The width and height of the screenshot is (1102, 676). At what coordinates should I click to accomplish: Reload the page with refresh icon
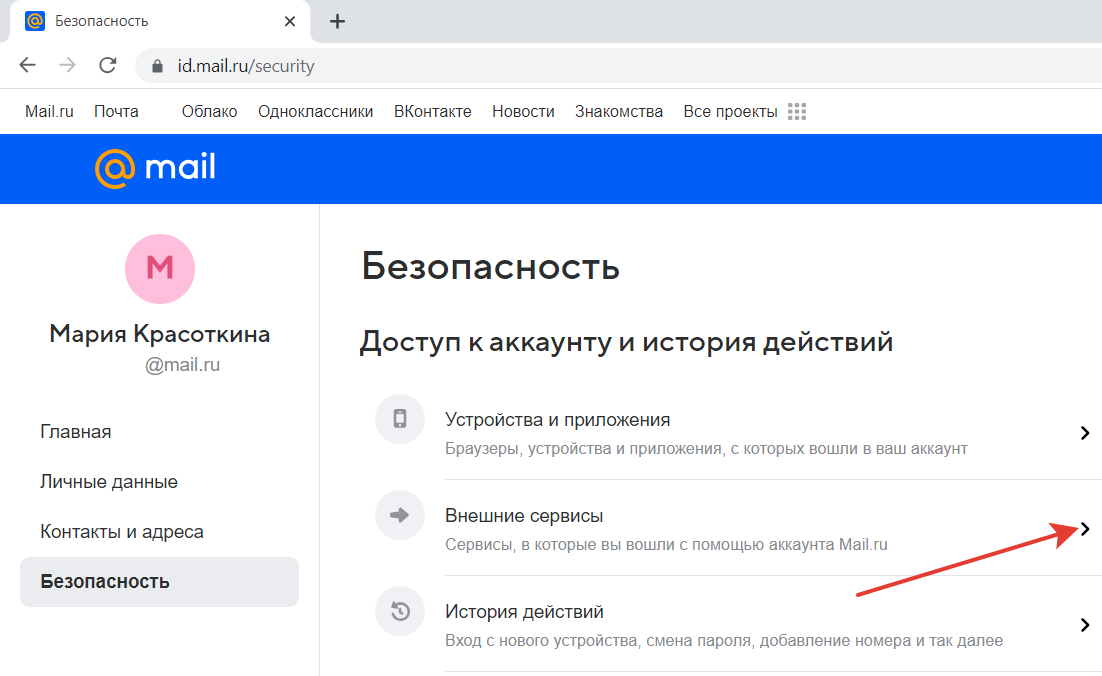coord(107,66)
